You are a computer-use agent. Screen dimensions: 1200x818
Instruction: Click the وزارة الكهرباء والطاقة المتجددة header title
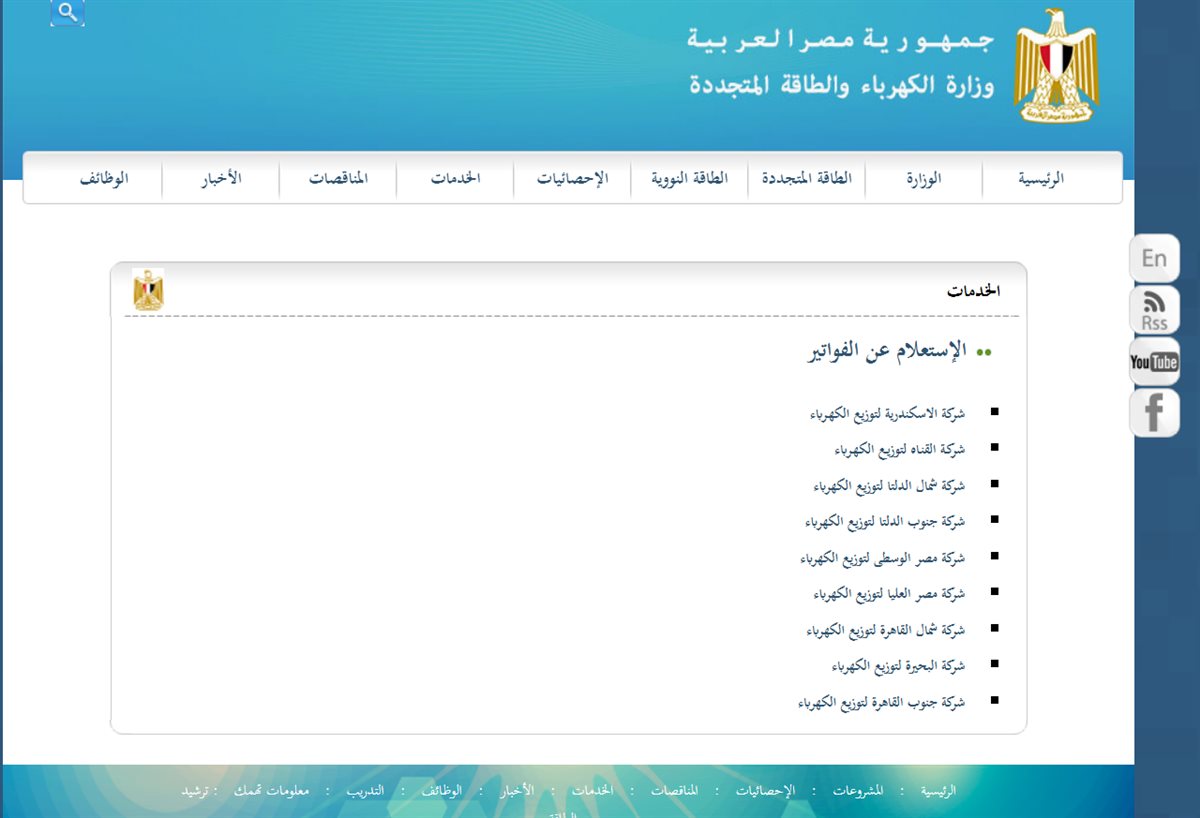842,84
